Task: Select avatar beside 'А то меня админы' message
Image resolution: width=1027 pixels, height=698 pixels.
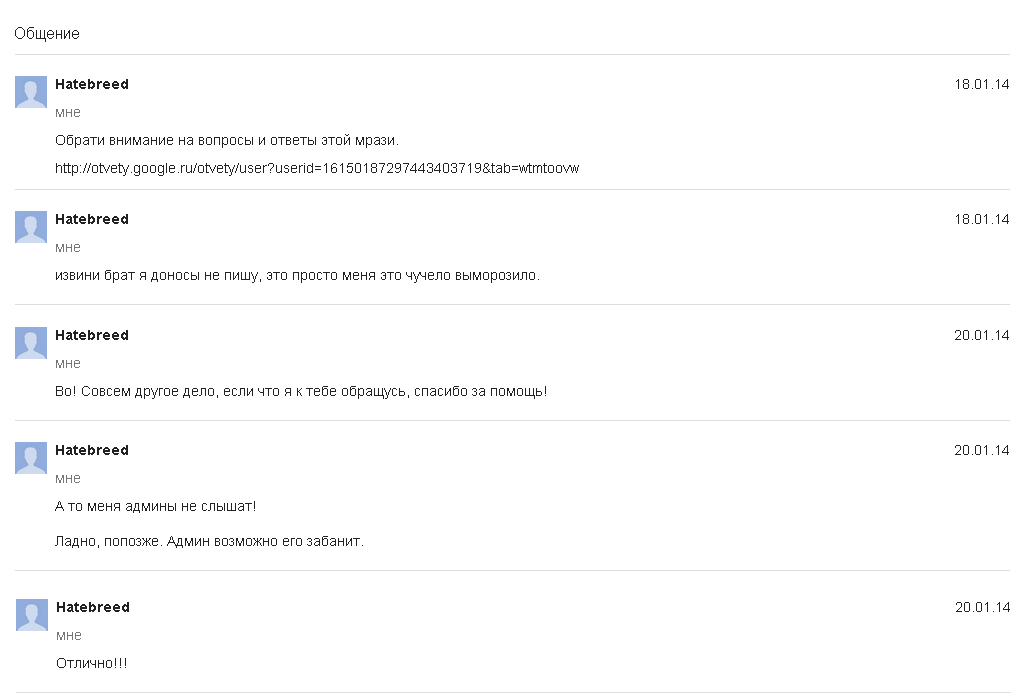Action: (31, 458)
